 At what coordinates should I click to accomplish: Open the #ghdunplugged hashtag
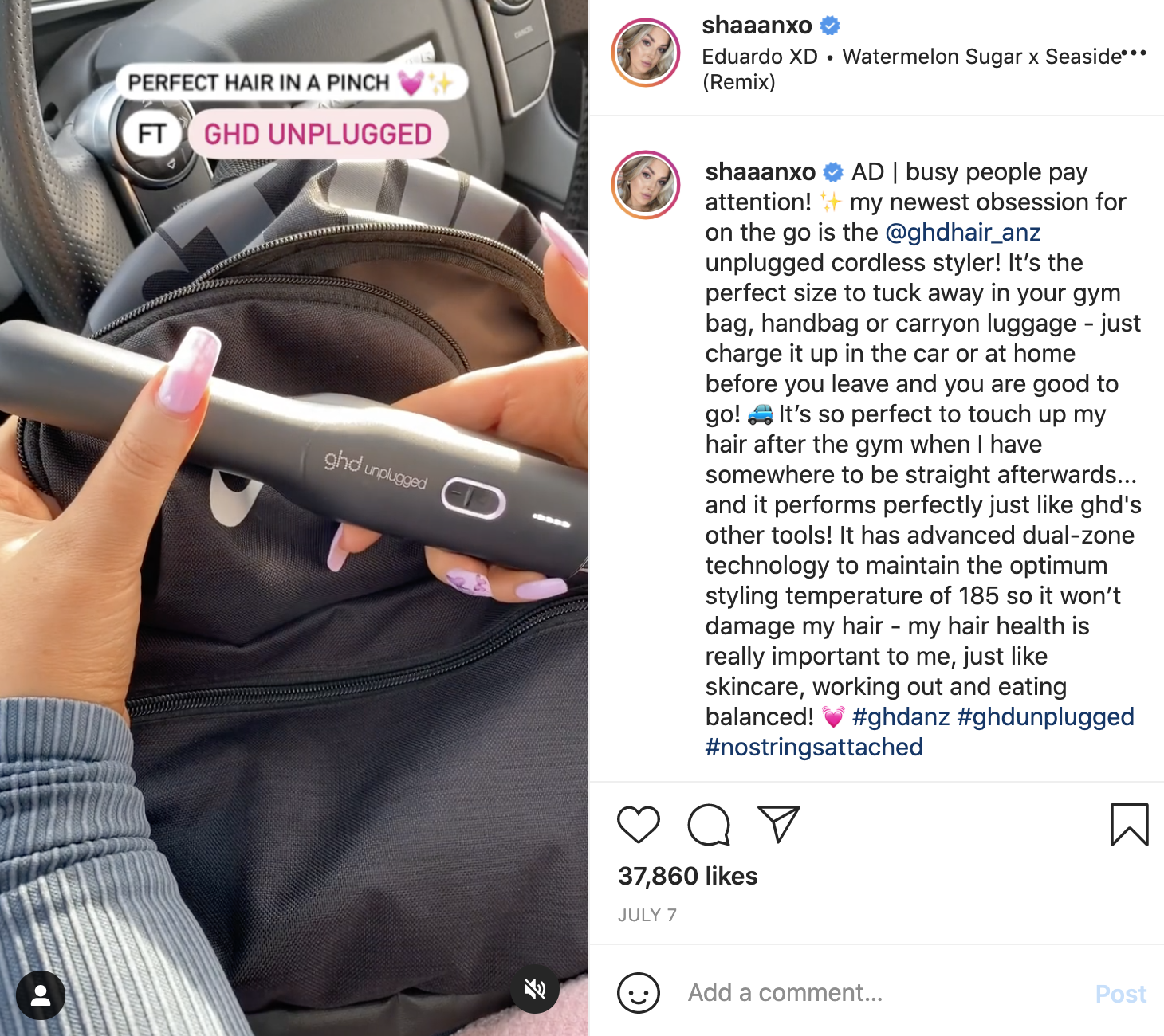point(1045,717)
